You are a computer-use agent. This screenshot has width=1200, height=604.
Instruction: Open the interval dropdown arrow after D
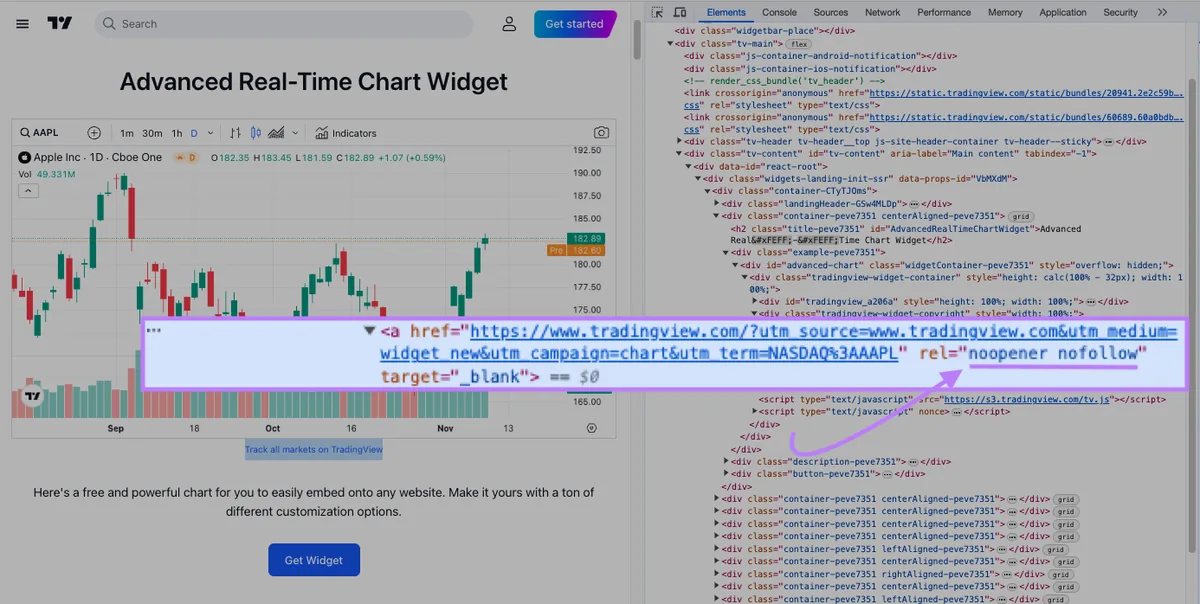pos(210,133)
